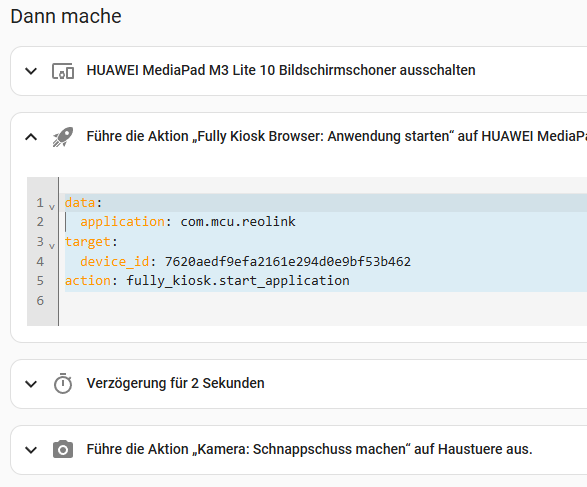Click the 'target' key on line 3
The image size is (587, 487).
[x=88, y=242]
